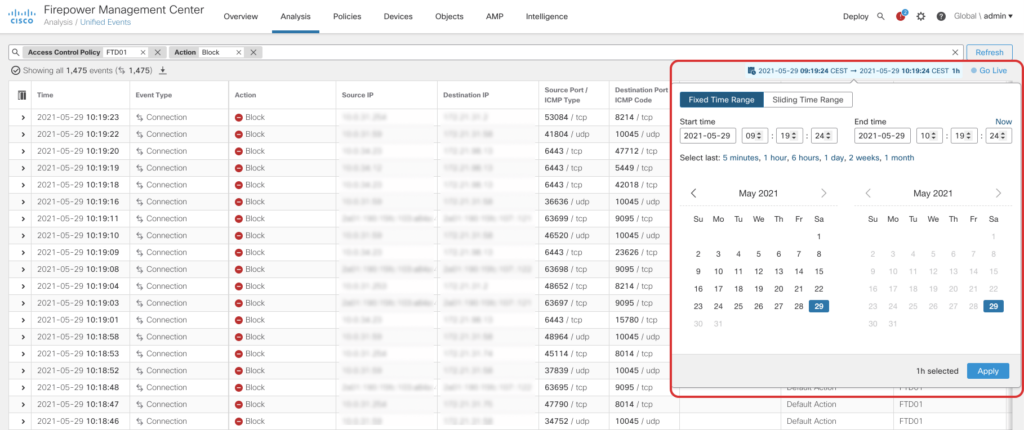Expand the 10:19:22 event row
Image resolution: width=1024 pixels, height=430 pixels.
pyautogui.click(x=23, y=134)
